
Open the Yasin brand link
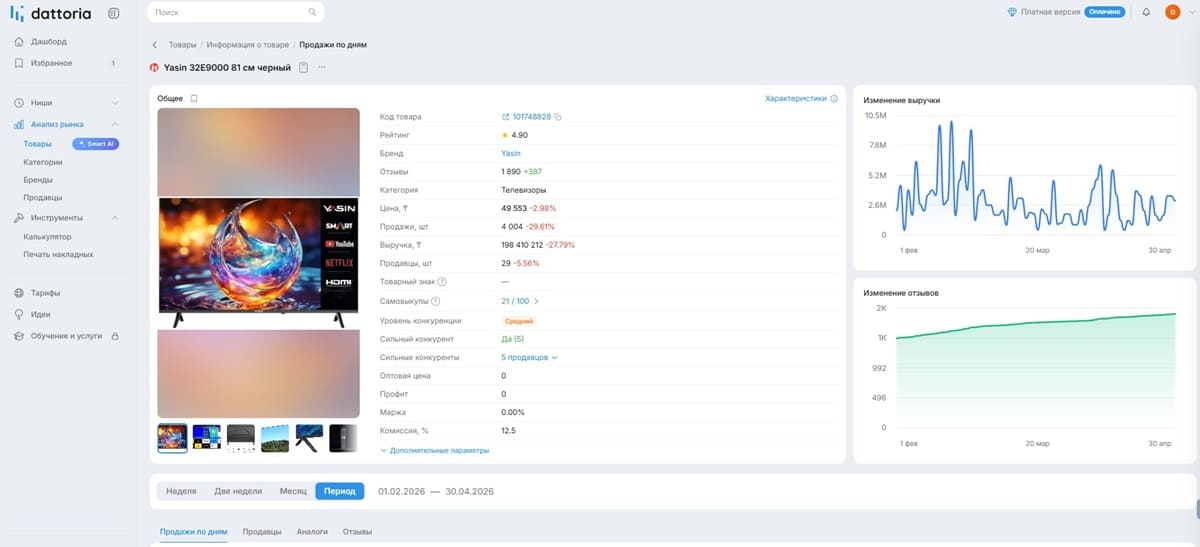click(510, 153)
